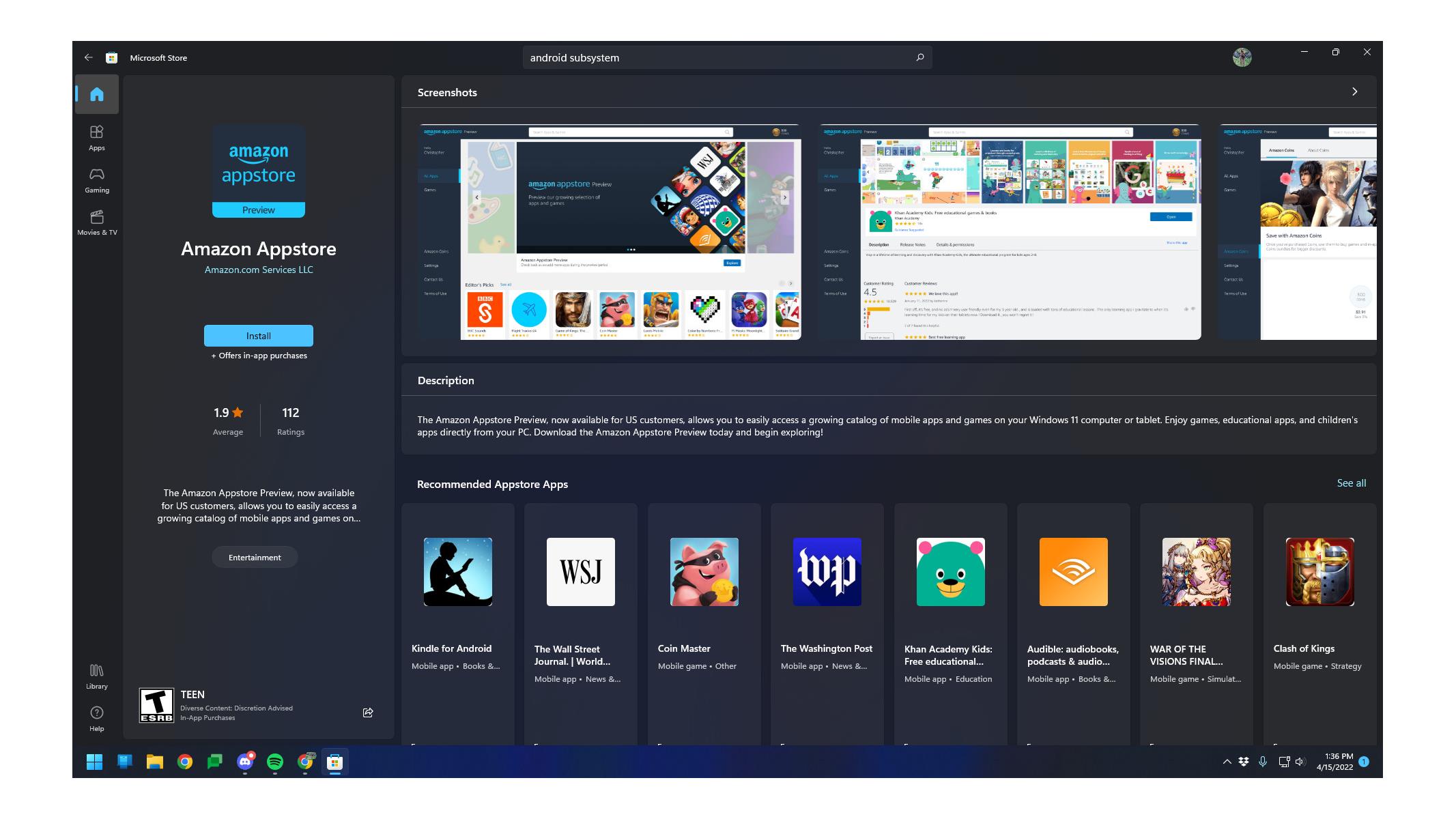Open Spotify from the taskbar
Screen dimensions: 1456x819
click(x=275, y=762)
